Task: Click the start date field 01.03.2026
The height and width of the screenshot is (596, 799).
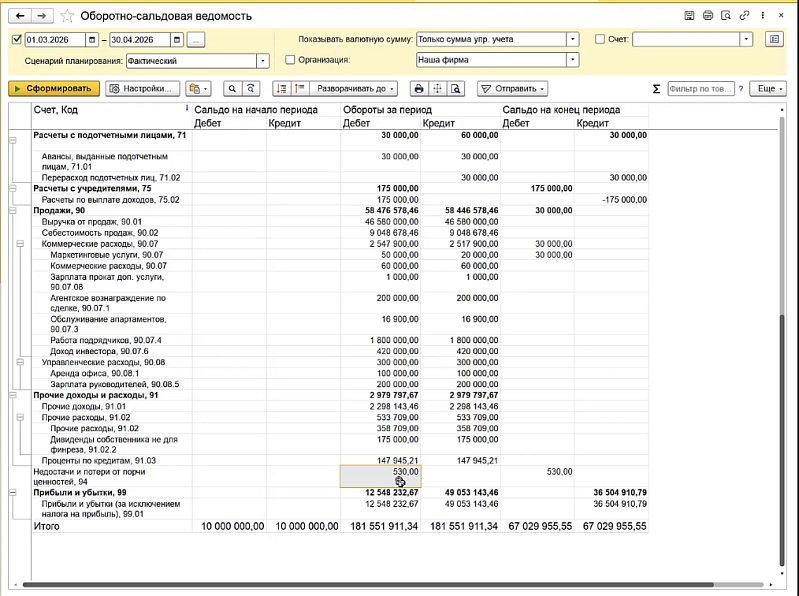Action: point(55,39)
